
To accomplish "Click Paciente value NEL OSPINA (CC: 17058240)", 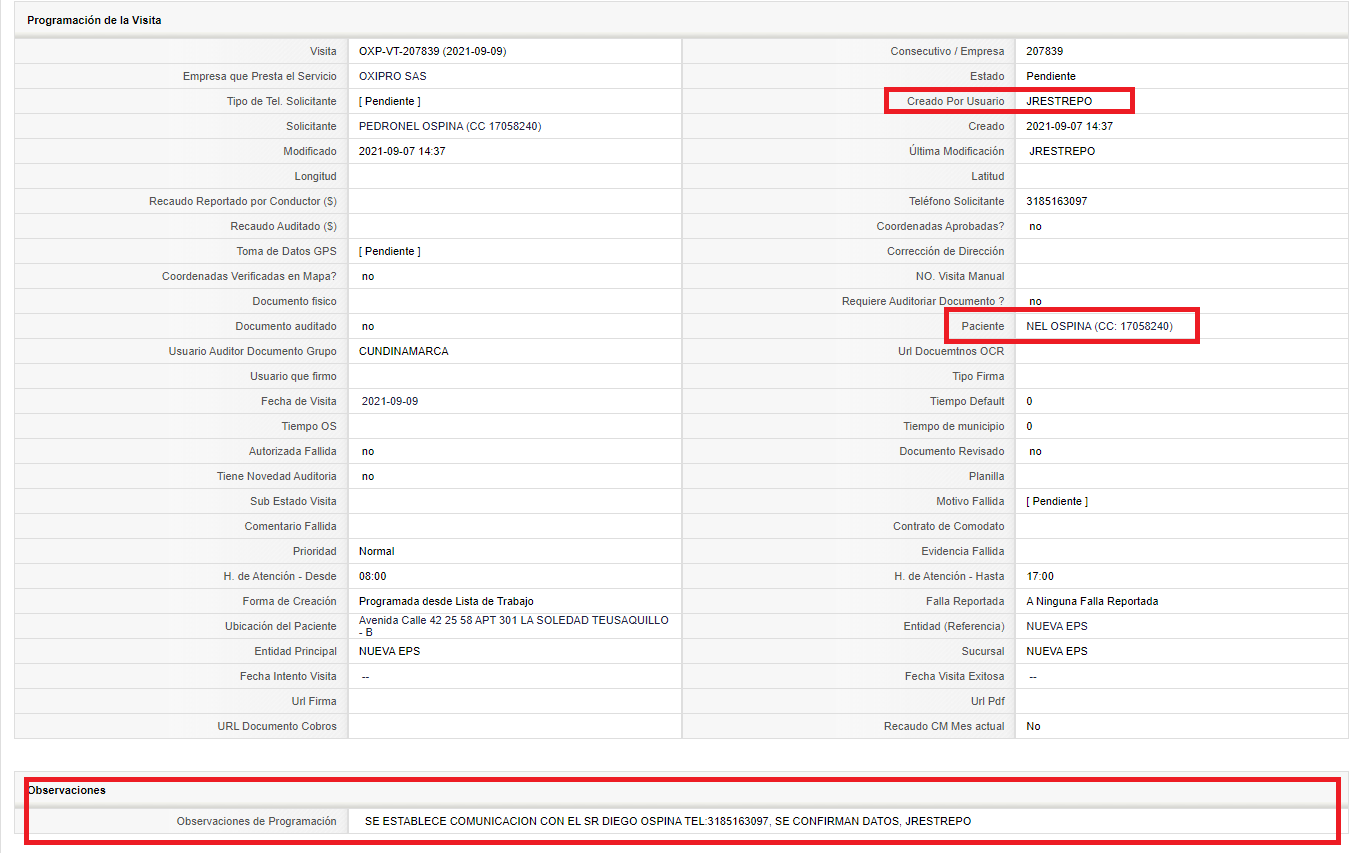I will pos(1100,326).
